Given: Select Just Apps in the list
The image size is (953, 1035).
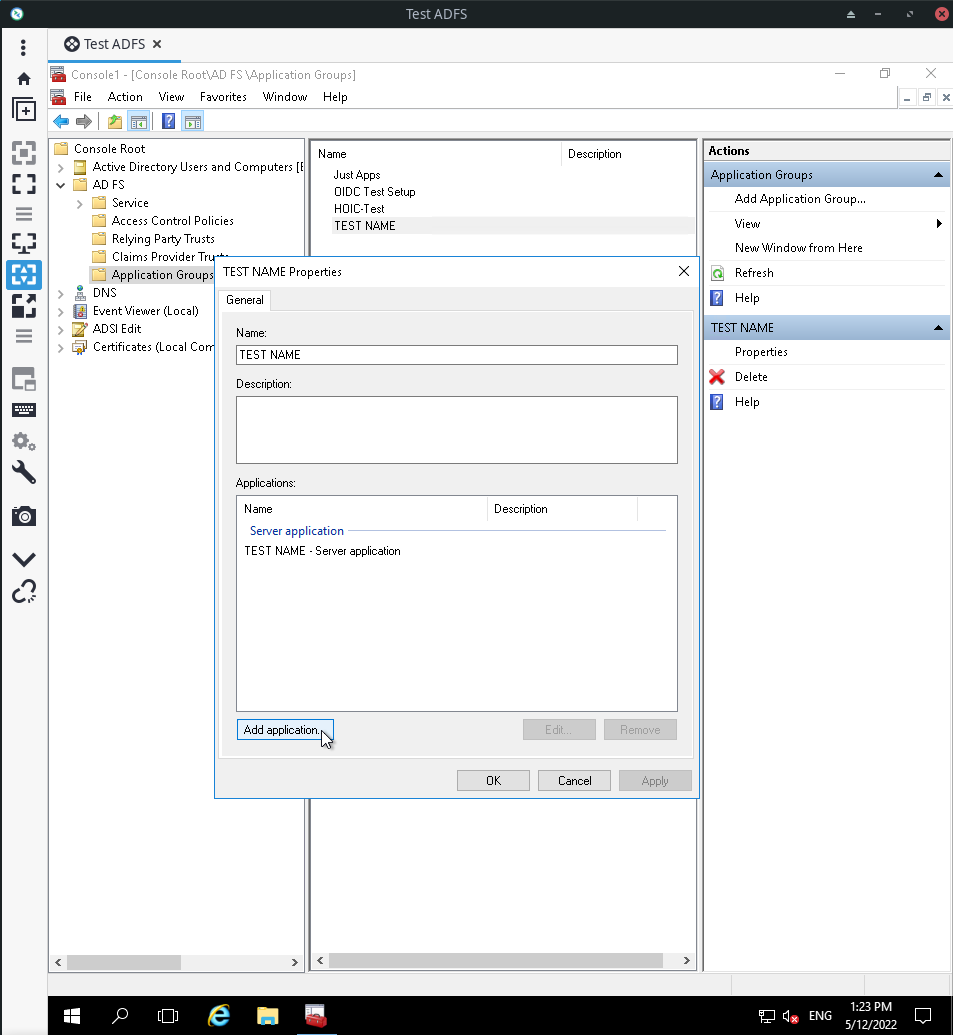Looking at the screenshot, I should [x=356, y=175].
